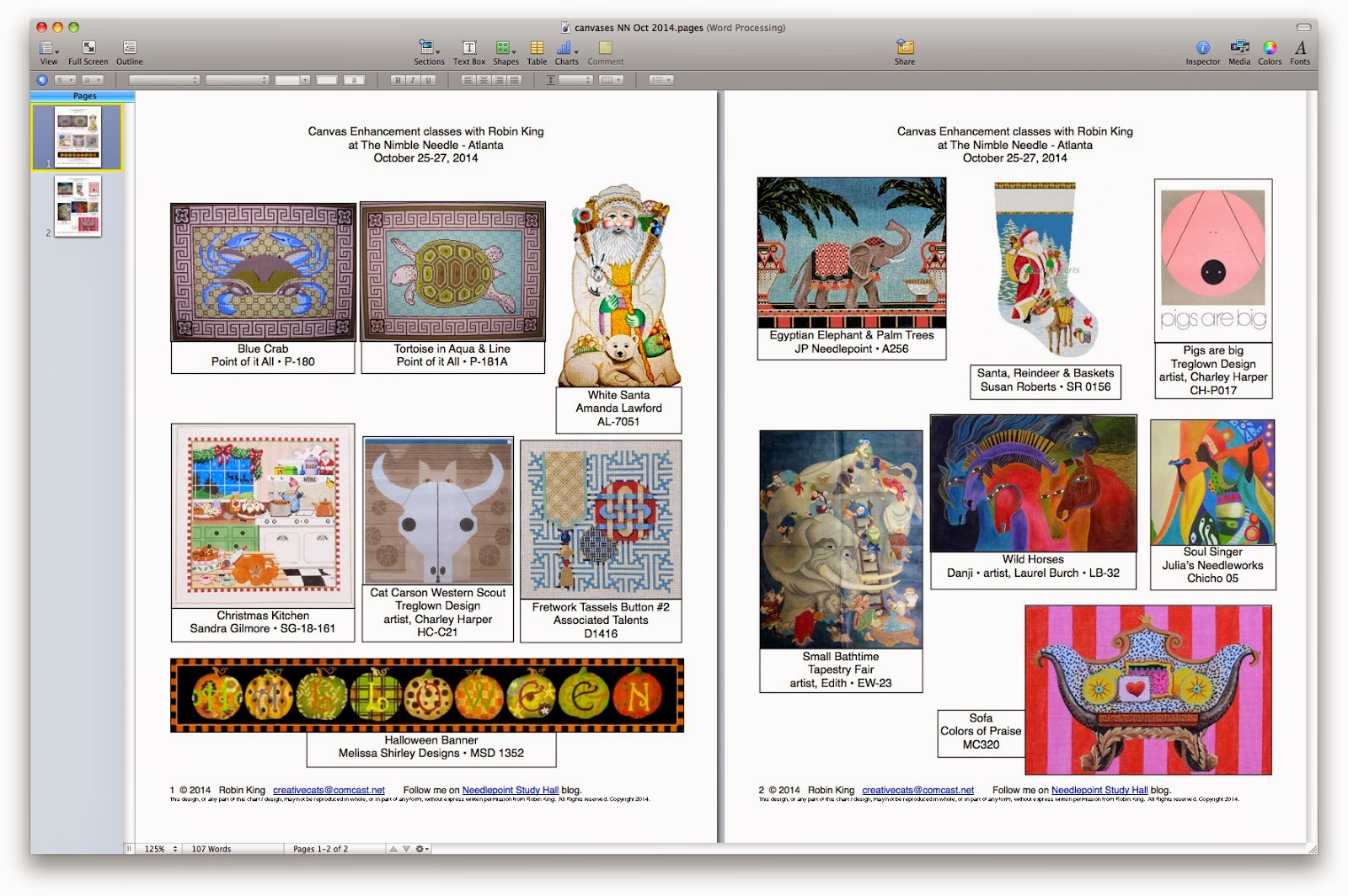Open the gear action menu in the status bar

(419, 849)
